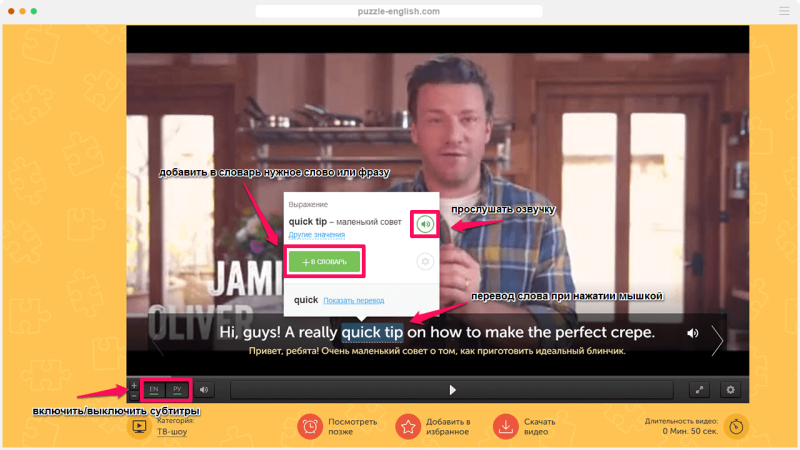Screen dimensions: 800x450
Task: Toggle Russian subtitles РУ
Action: click(x=177, y=390)
